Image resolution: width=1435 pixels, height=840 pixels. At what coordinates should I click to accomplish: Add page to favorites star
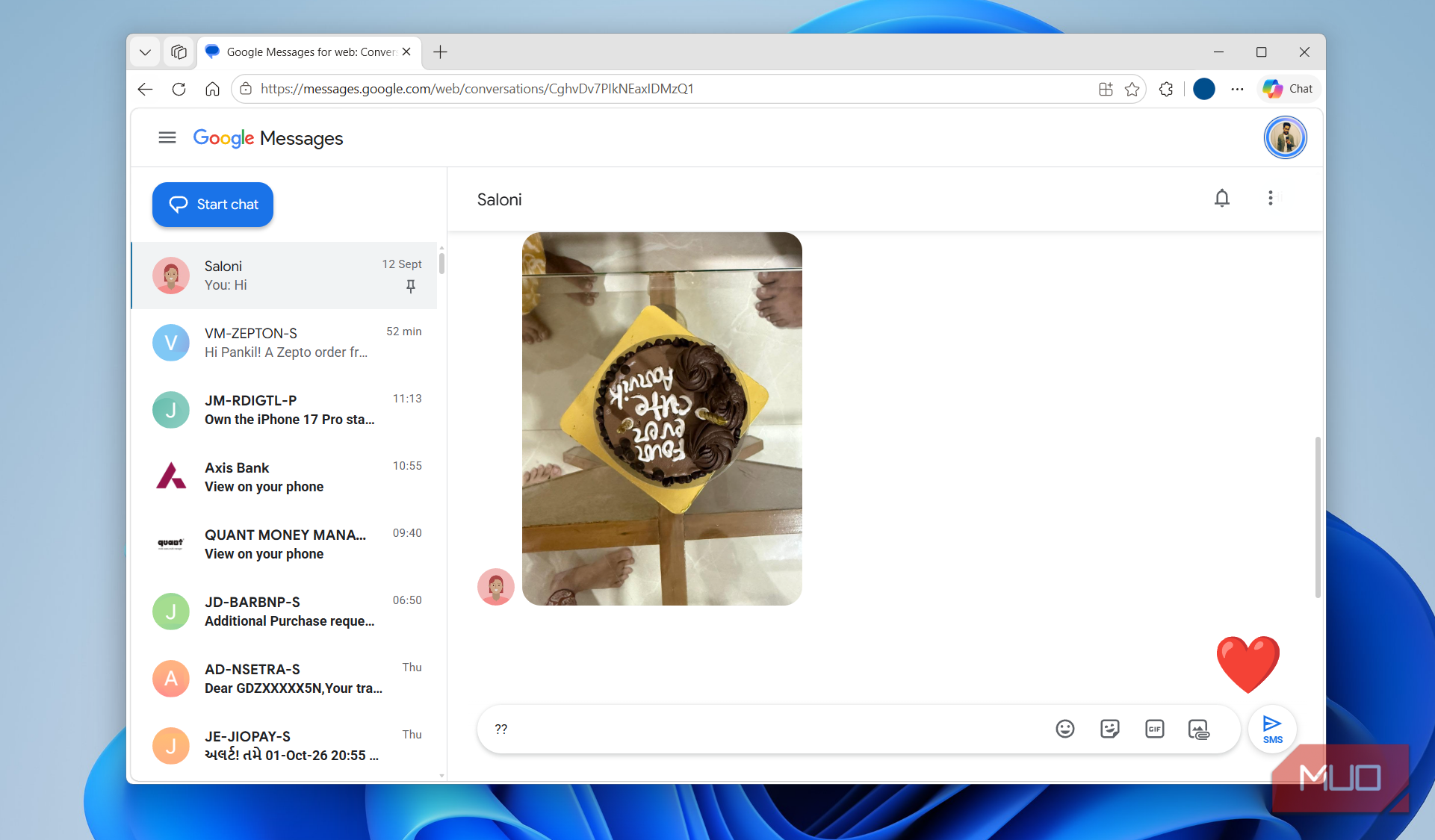click(x=1132, y=89)
